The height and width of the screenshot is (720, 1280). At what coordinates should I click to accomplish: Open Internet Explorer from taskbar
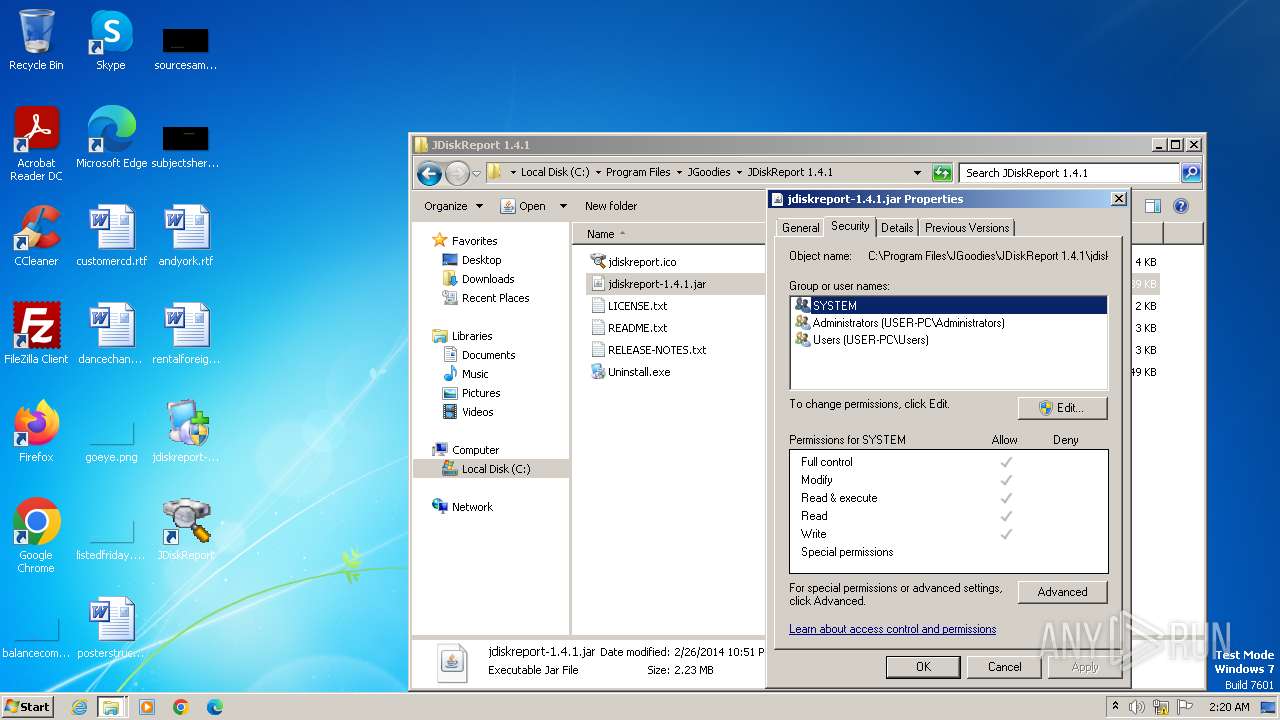79,707
